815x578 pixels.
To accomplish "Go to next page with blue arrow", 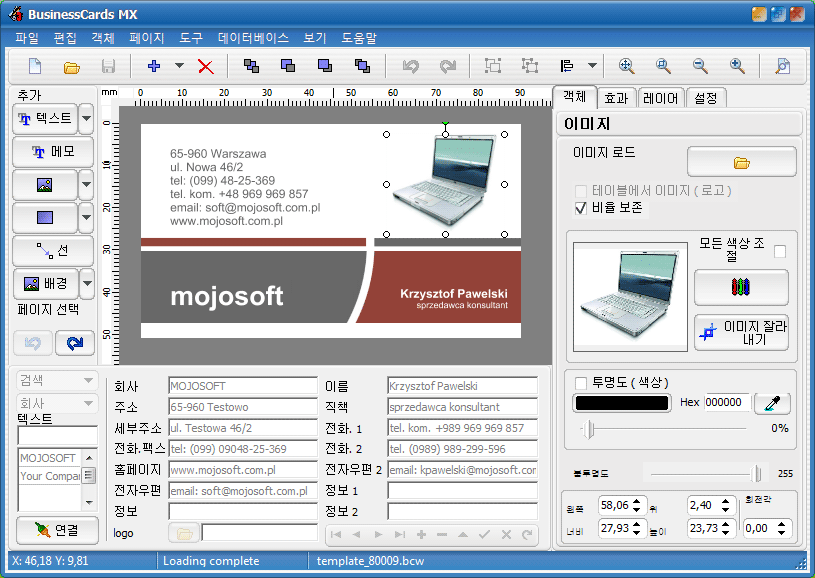I will tap(75, 343).
